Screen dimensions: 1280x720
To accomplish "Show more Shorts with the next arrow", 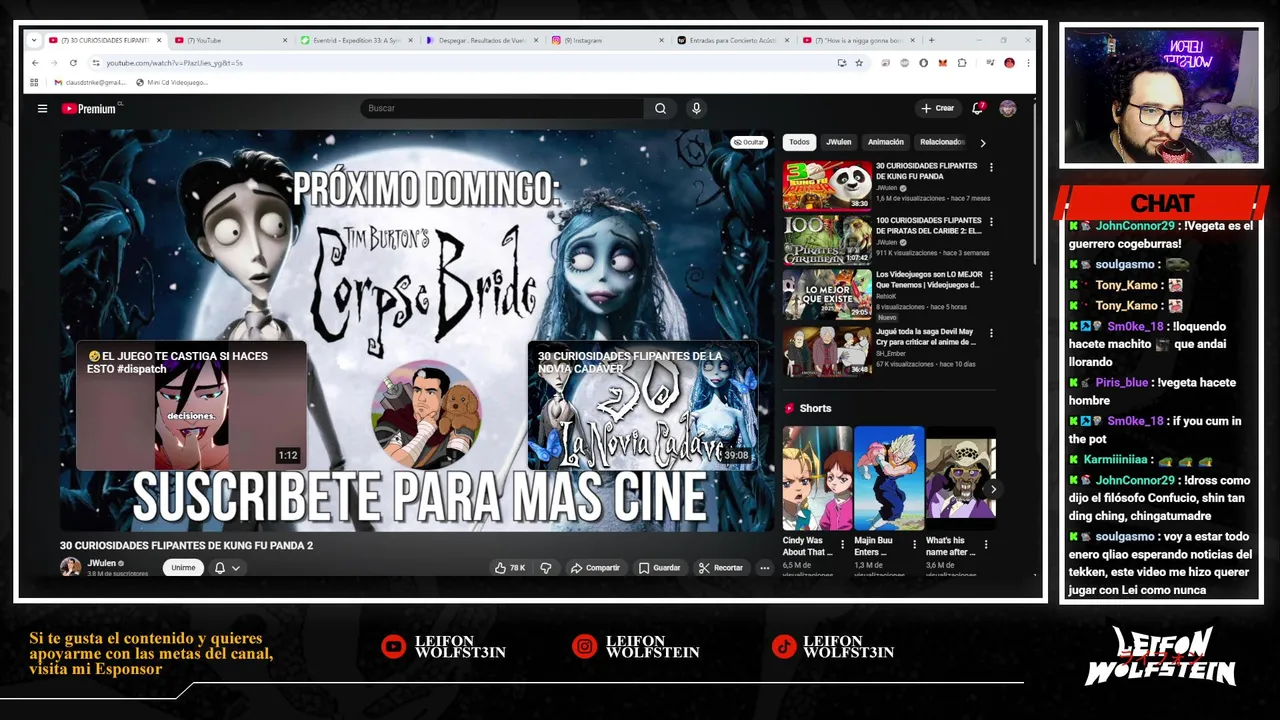I will point(993,489).
